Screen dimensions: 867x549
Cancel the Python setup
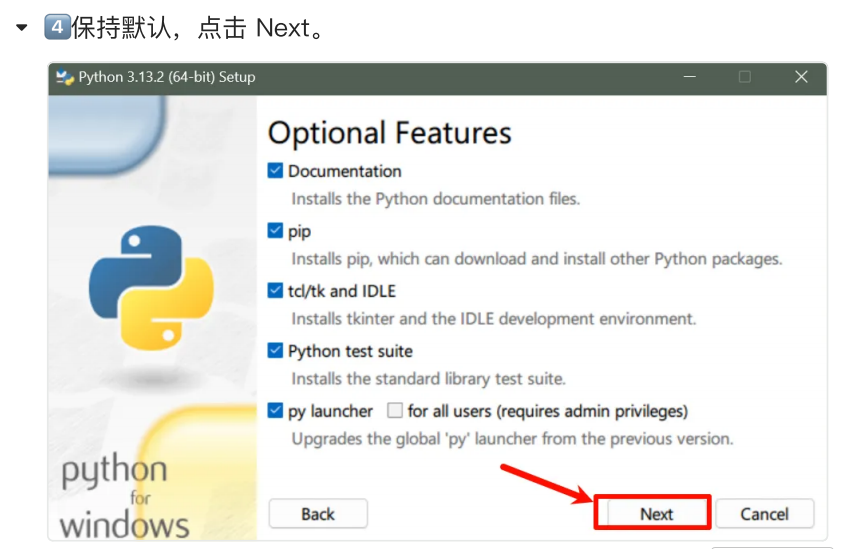765,514
